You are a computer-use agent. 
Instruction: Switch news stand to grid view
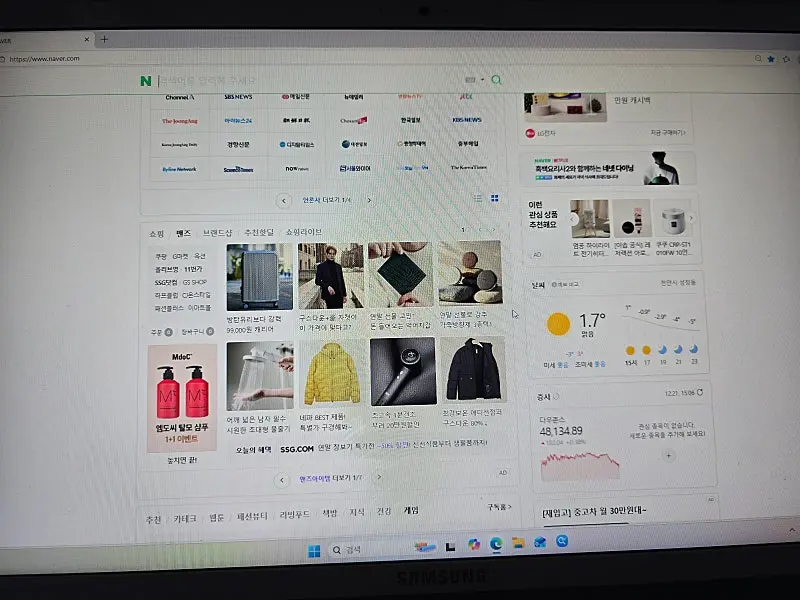[x=494, y=199]
